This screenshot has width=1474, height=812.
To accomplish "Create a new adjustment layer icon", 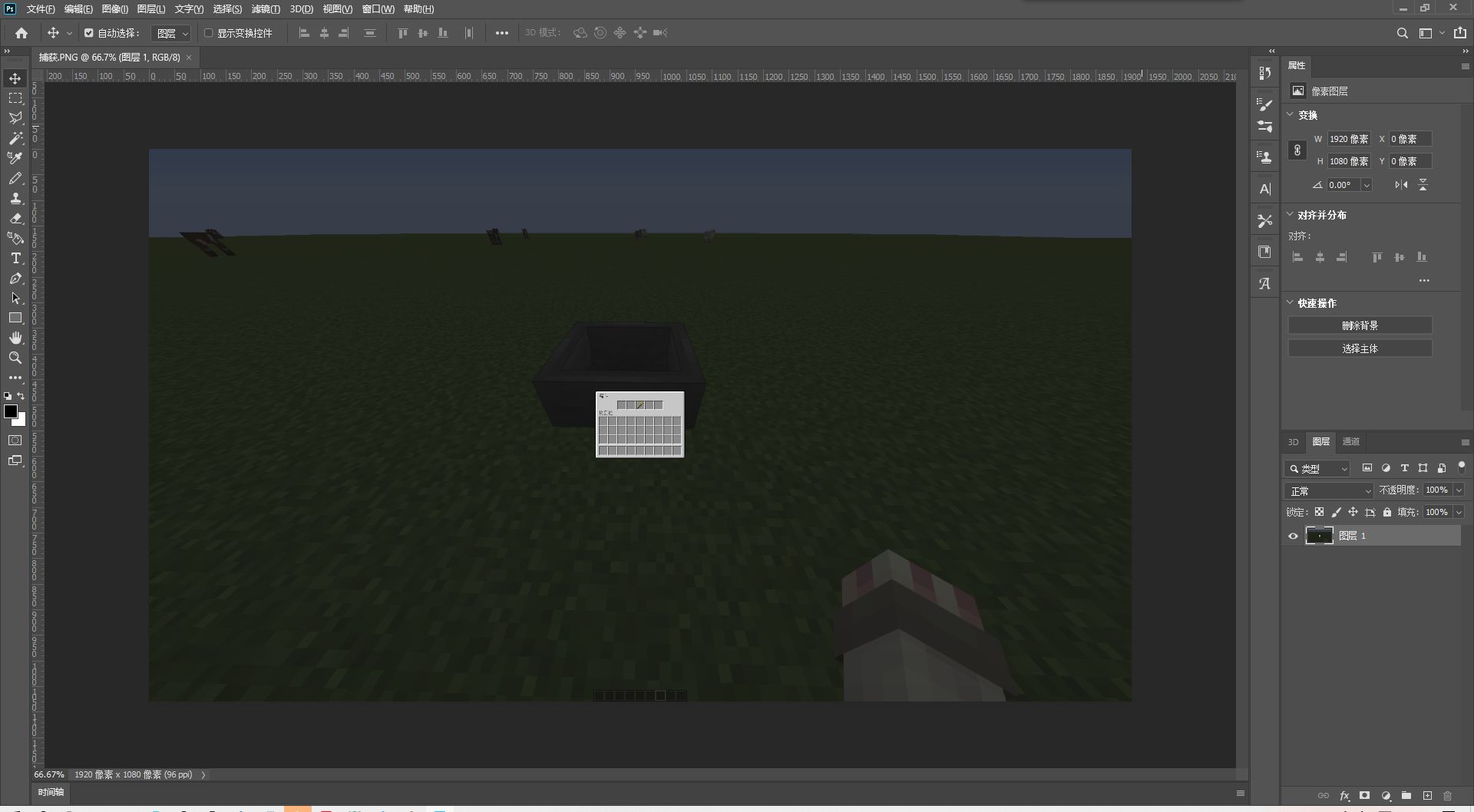I will (1386, 796).
